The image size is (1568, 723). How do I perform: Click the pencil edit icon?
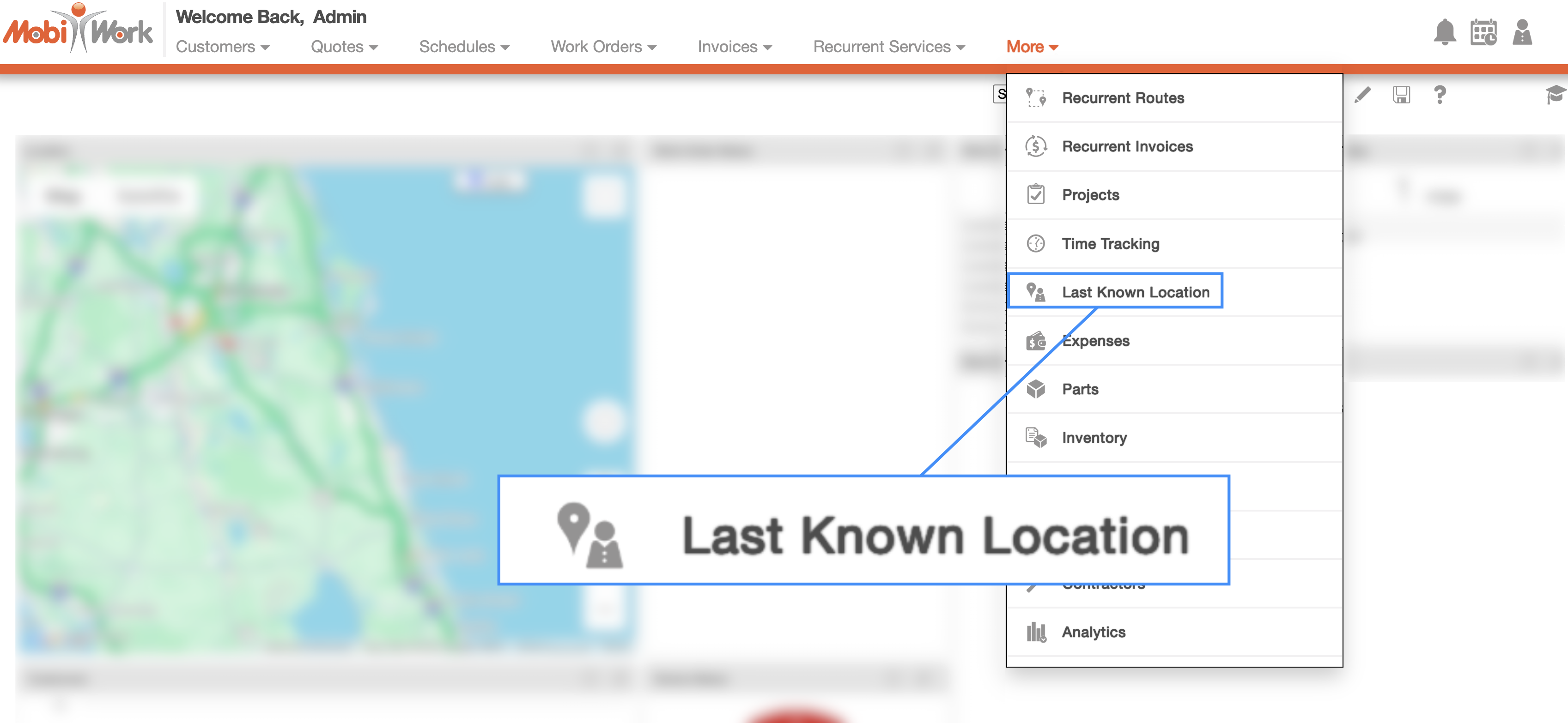[x=1363, y=94]
